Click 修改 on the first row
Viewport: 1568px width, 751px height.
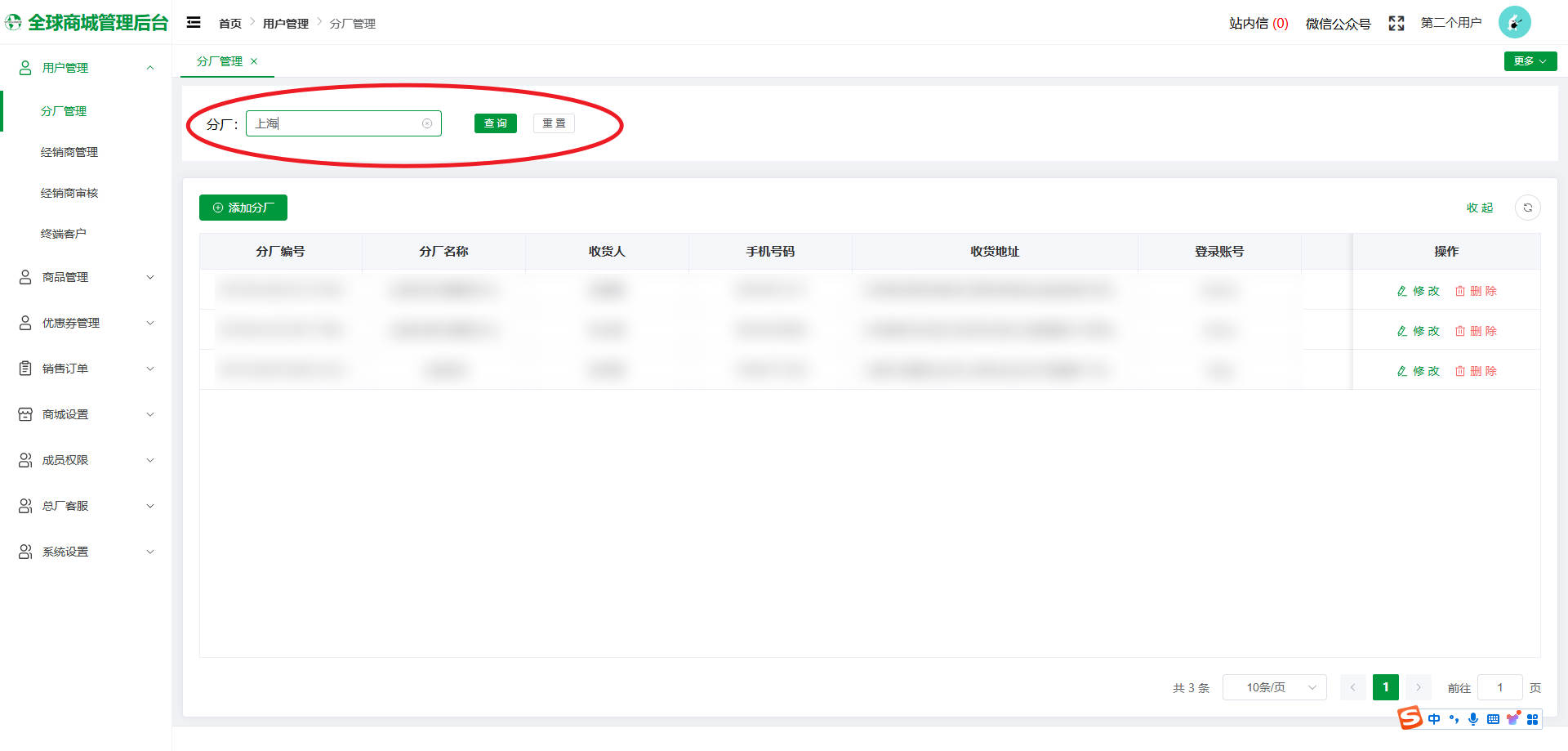click(1419, 291)
